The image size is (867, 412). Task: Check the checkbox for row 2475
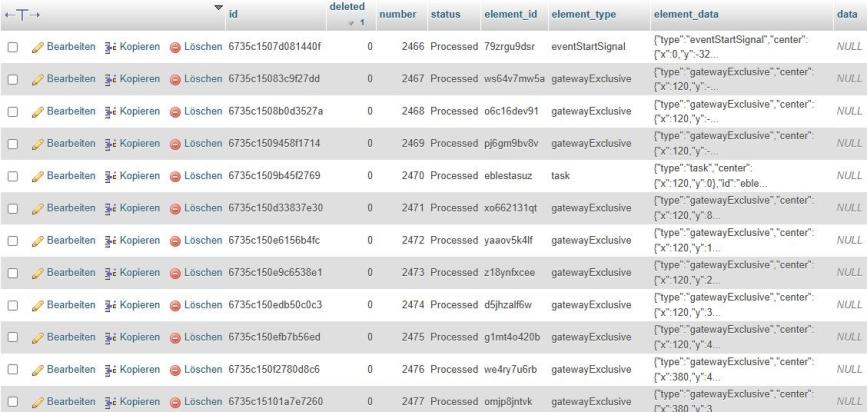12,337
